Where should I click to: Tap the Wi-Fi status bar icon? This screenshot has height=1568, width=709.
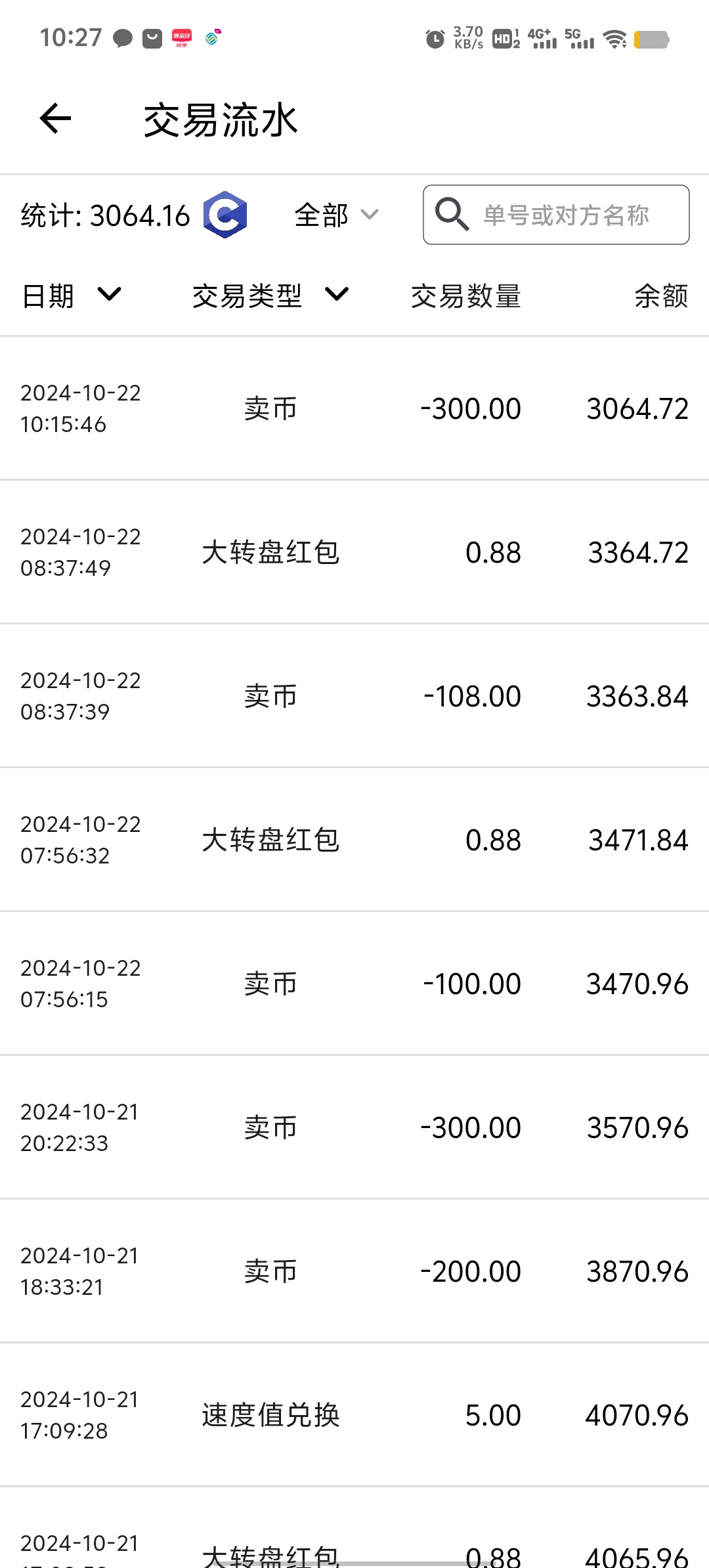pos(615,39)
